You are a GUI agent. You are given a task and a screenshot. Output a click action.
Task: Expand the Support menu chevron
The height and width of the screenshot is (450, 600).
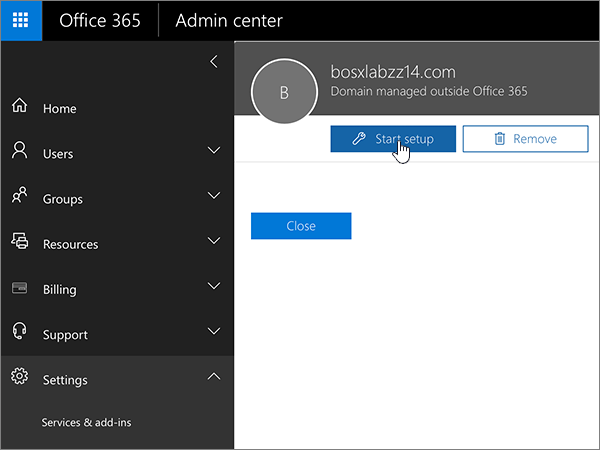coord(213,332)
